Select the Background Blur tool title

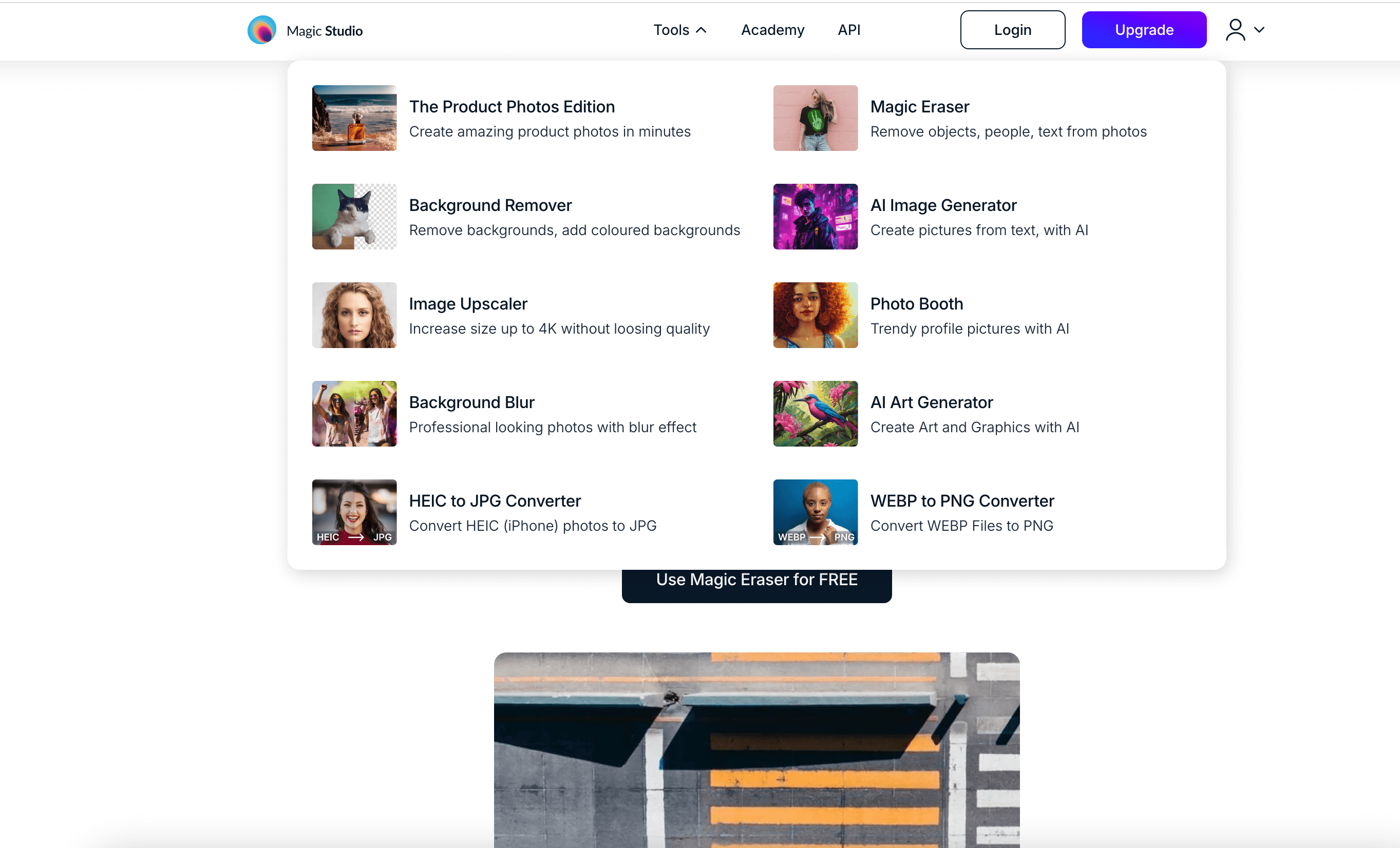(x=471, y=402)
